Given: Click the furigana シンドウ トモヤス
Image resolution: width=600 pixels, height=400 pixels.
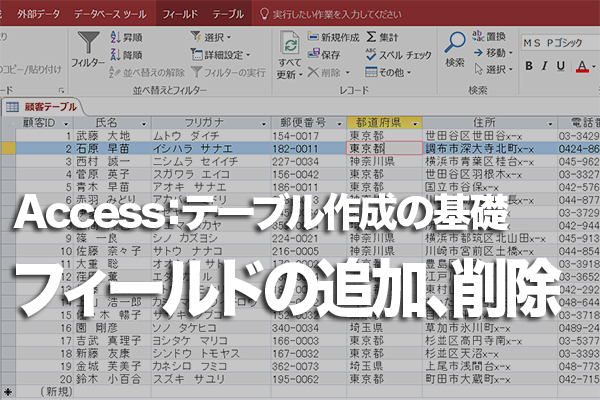Looking at the screenshot, I should coord(196,353).
